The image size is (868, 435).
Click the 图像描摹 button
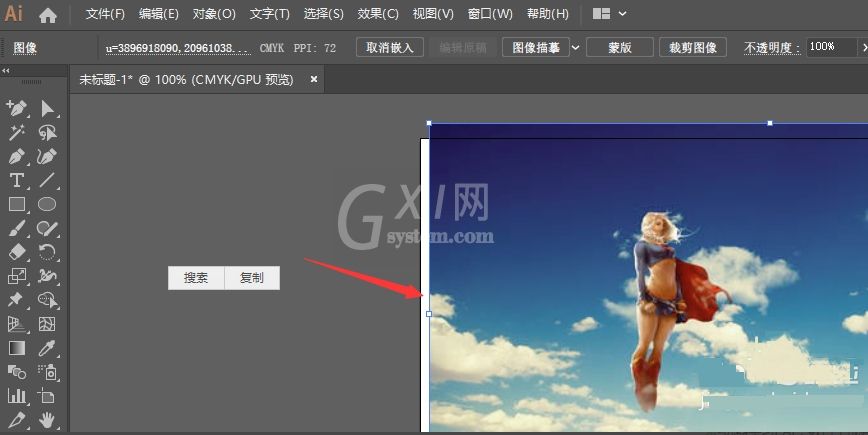pos(536,48)
